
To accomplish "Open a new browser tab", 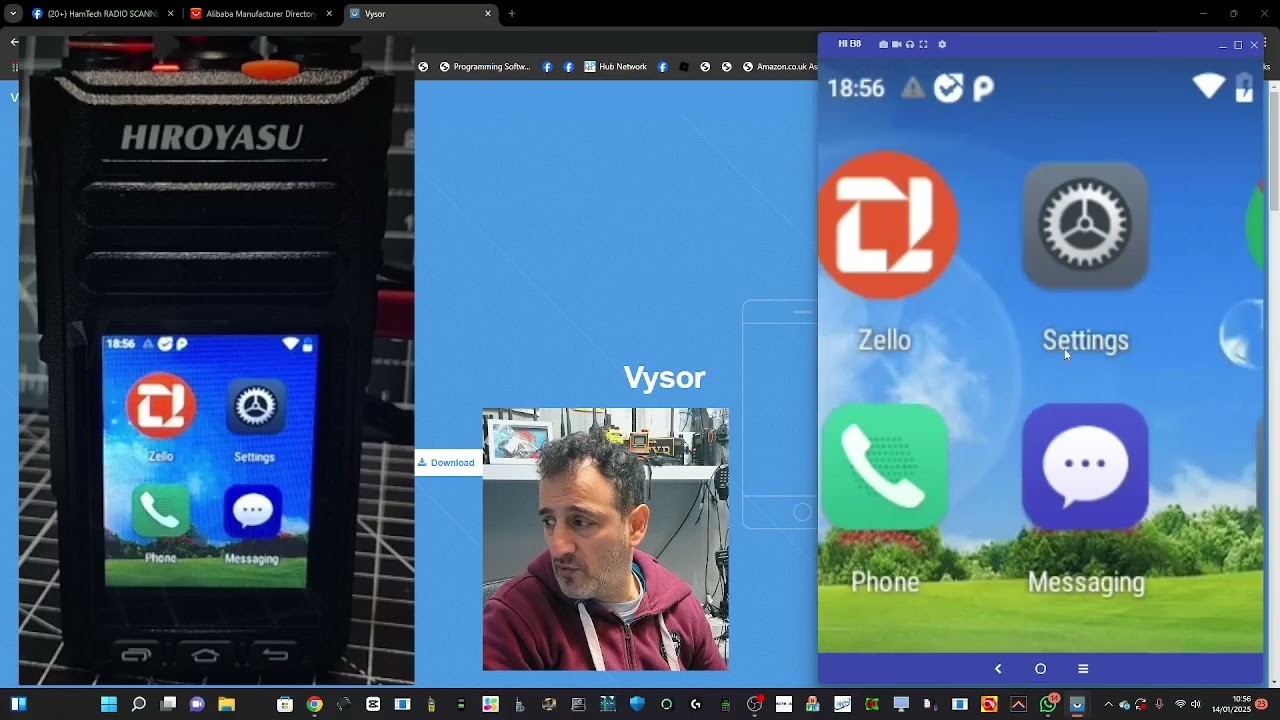I will coord(512,14).
